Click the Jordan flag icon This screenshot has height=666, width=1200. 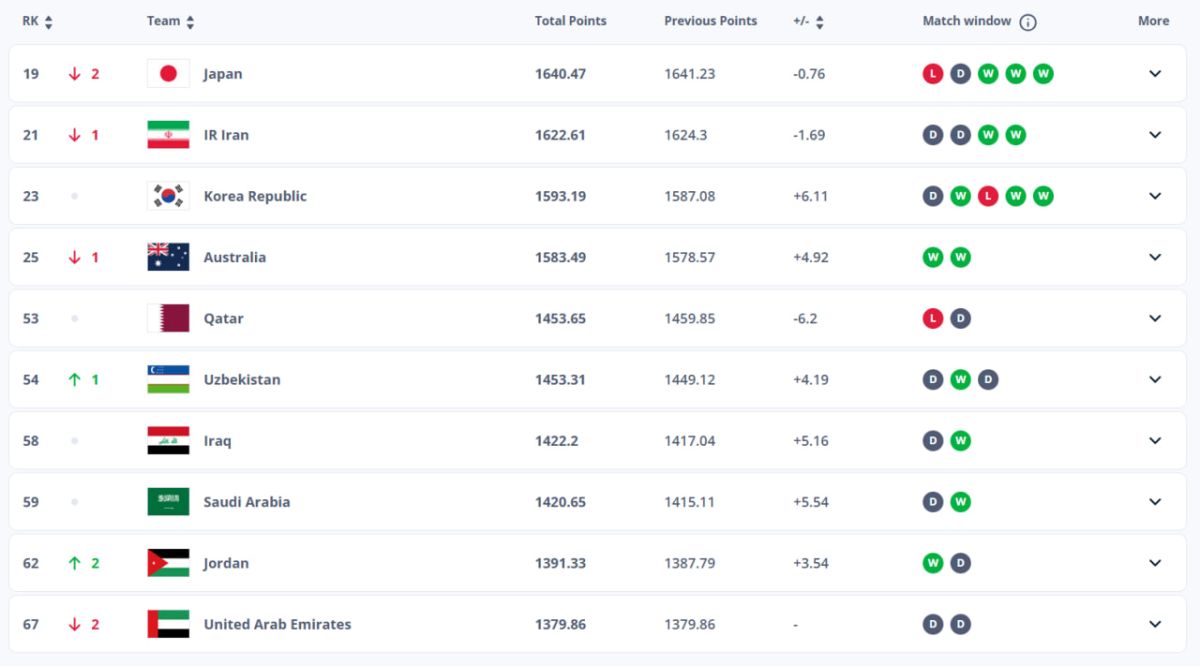pos(168,563)
